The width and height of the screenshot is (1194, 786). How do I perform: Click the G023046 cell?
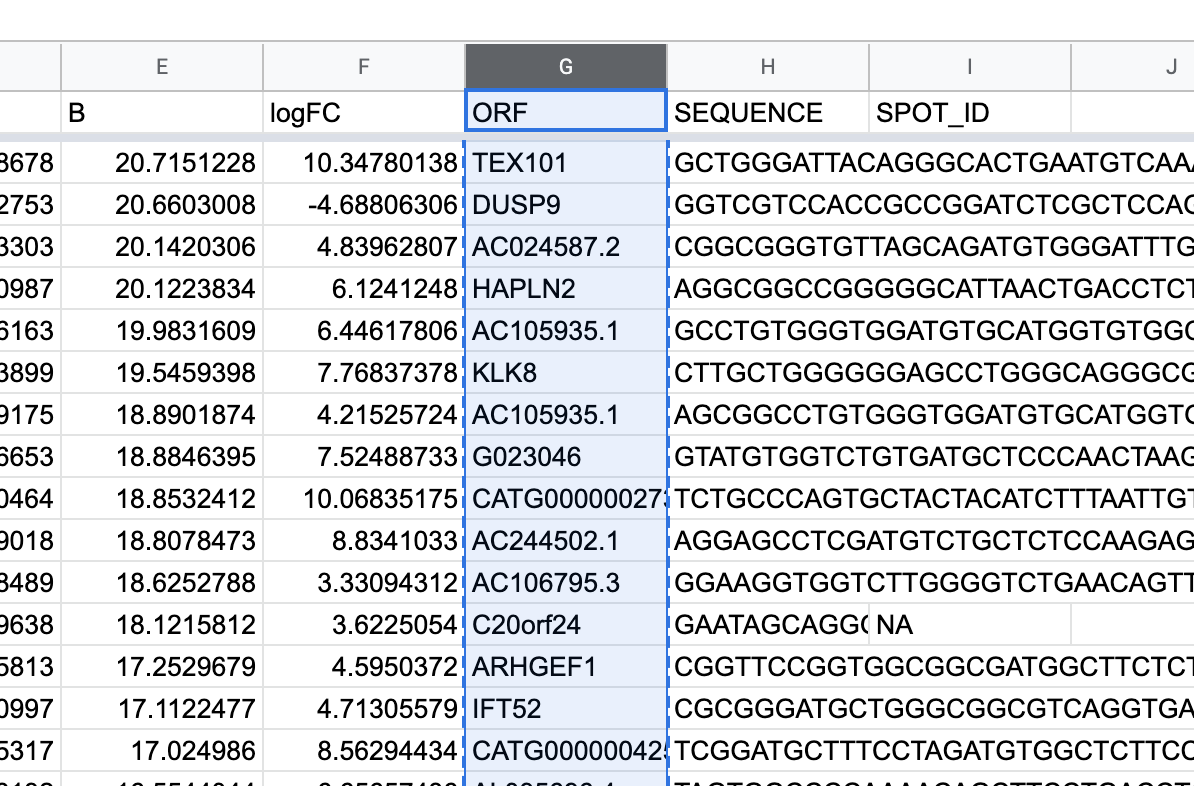tap(566, 456)
